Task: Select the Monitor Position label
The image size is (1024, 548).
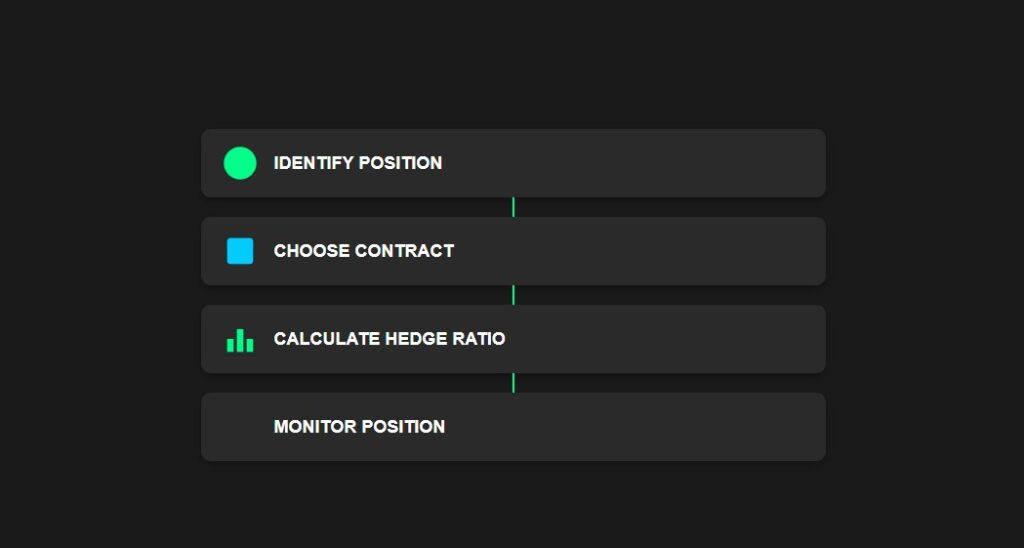Action: [359, 427]
